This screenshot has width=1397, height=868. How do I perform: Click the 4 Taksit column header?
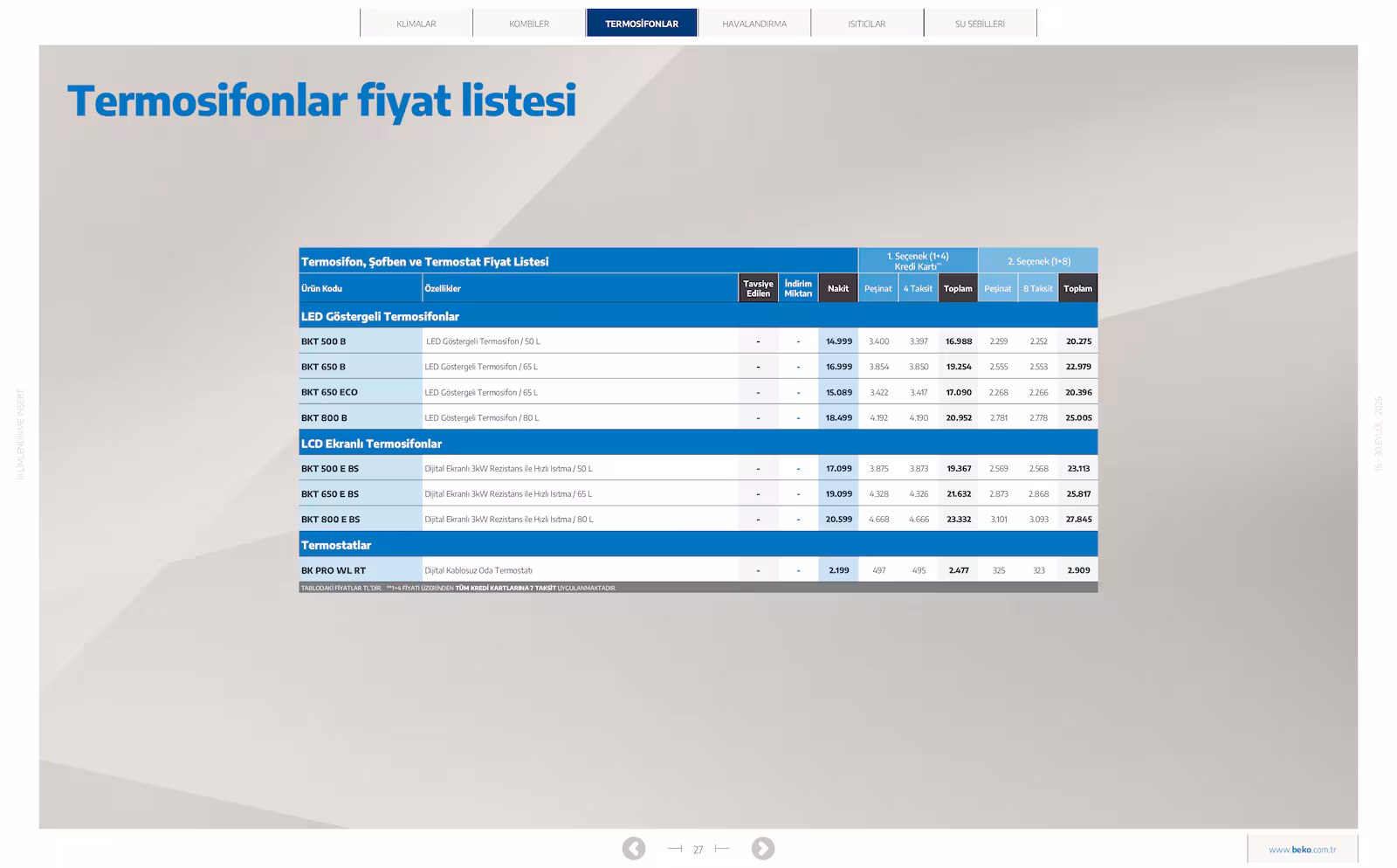tap(918, 288)
